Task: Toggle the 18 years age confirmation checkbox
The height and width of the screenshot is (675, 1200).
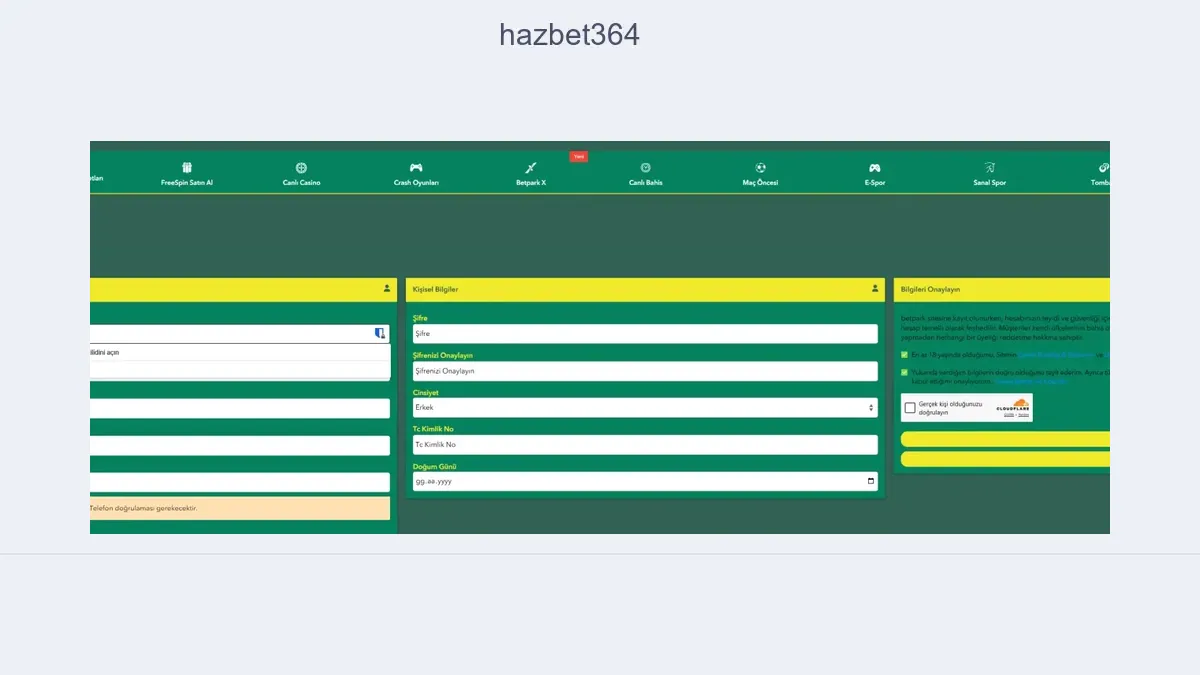Action: coord(905,354)
